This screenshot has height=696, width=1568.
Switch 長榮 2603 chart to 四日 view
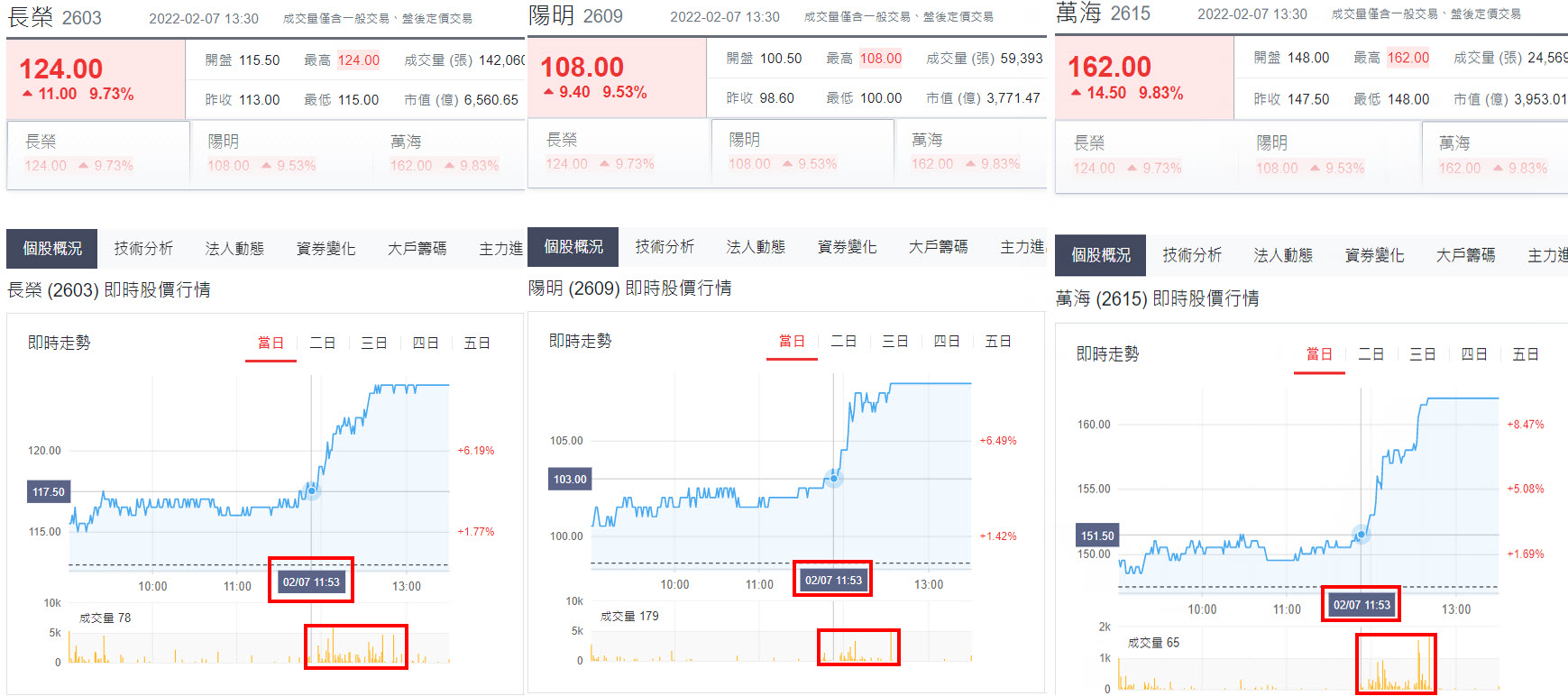[425, 343]
